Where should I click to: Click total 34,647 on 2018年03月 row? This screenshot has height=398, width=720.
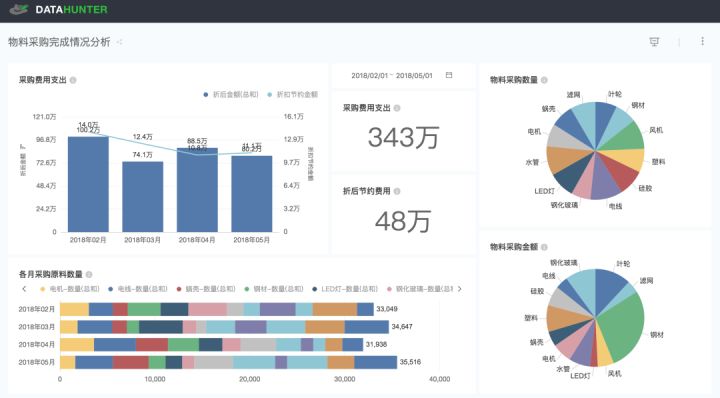[x=402, y=326]
